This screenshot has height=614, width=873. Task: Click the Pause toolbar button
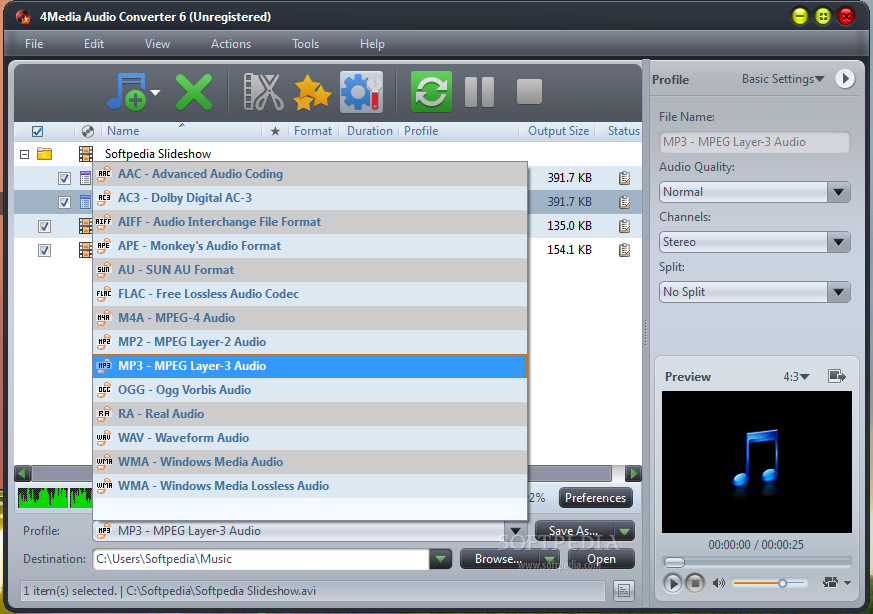pos(479,92)
